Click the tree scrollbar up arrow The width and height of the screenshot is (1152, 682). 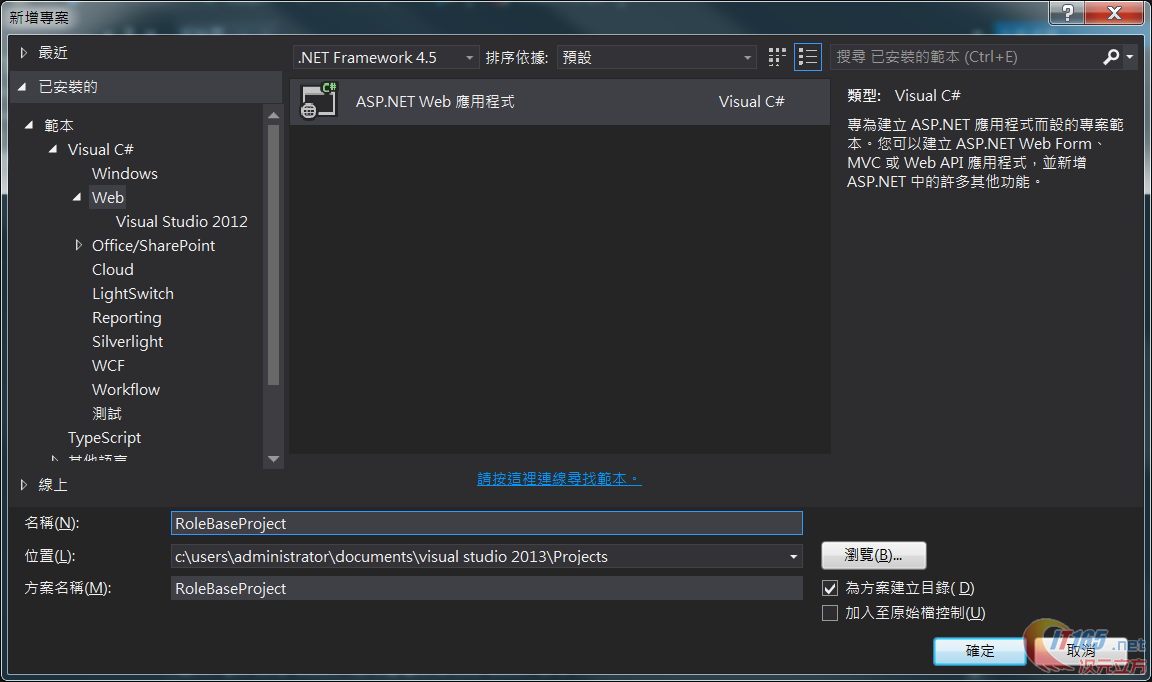point(273,115)
